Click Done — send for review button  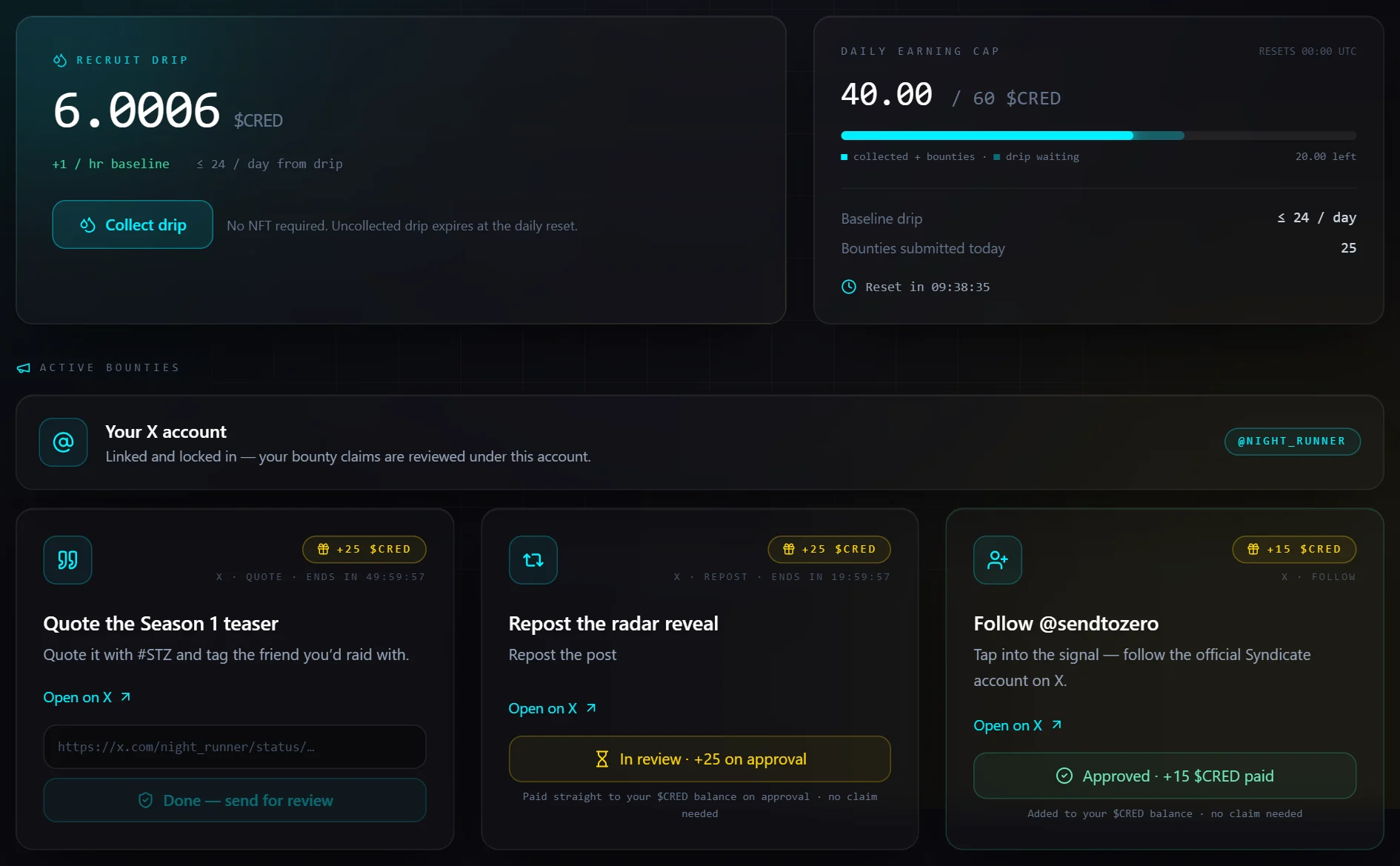click(235, 800)
